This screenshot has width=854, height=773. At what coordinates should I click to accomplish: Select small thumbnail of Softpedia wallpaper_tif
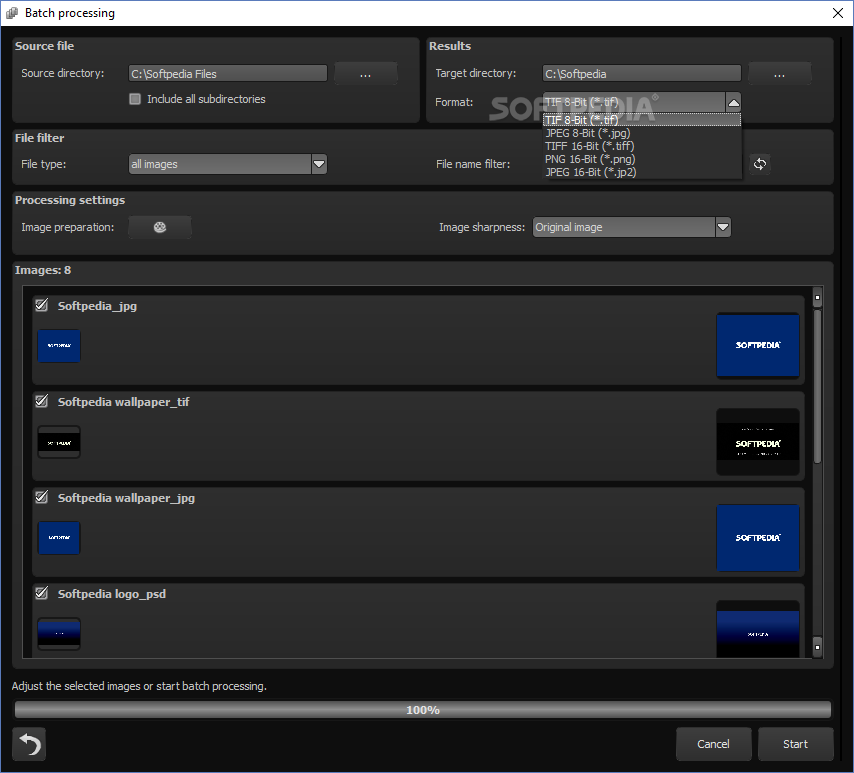pyautogui.click(x=59, y=442)
